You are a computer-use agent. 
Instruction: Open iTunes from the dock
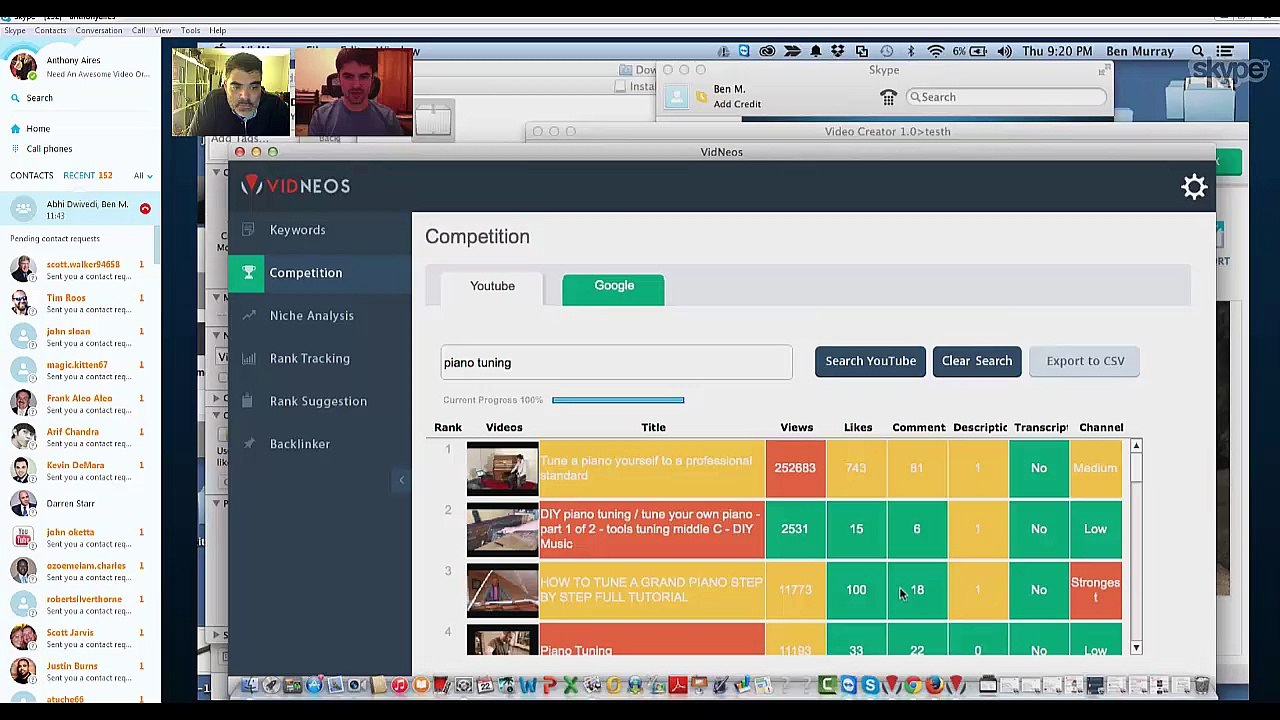tap(400, 685)
